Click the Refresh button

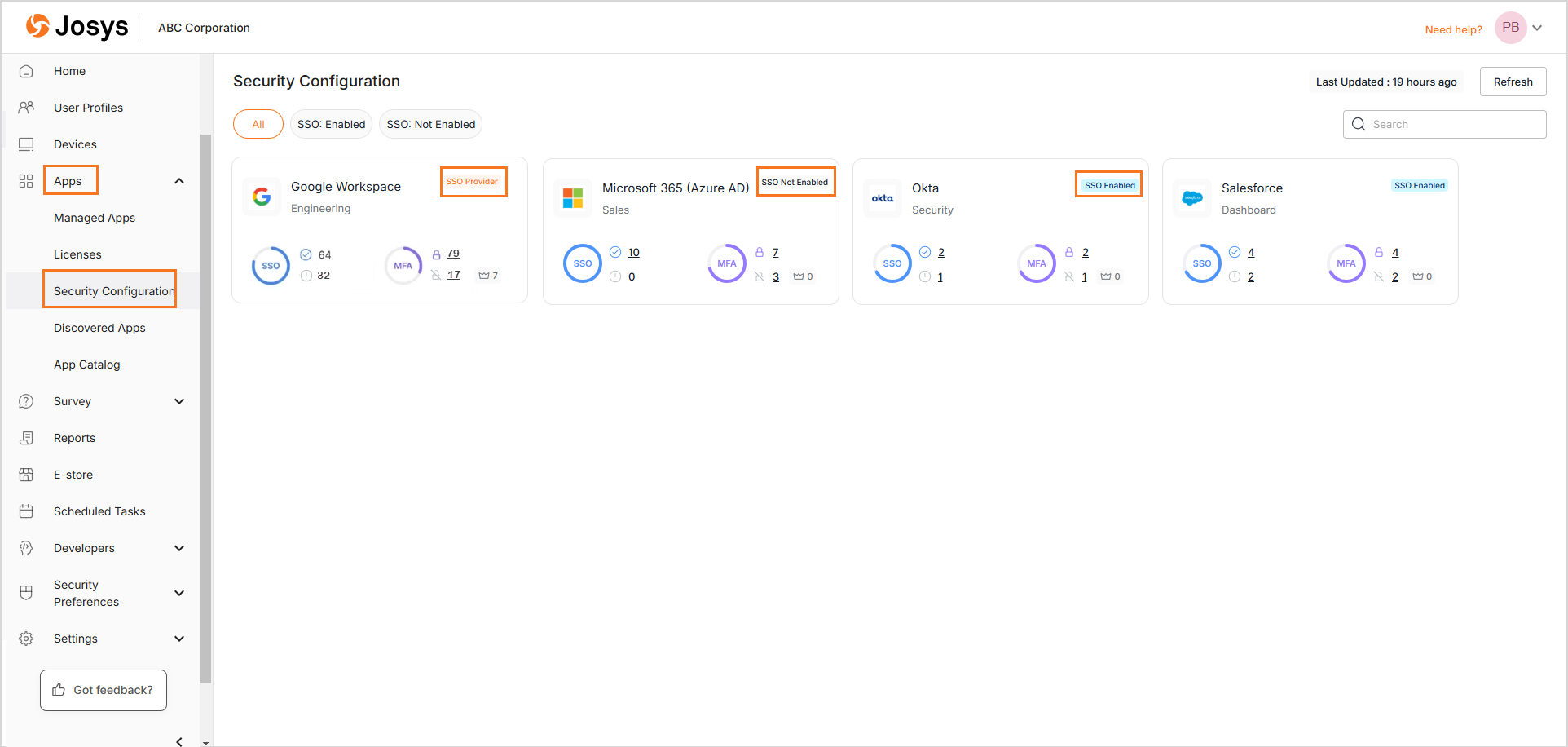pos(1513,82)
